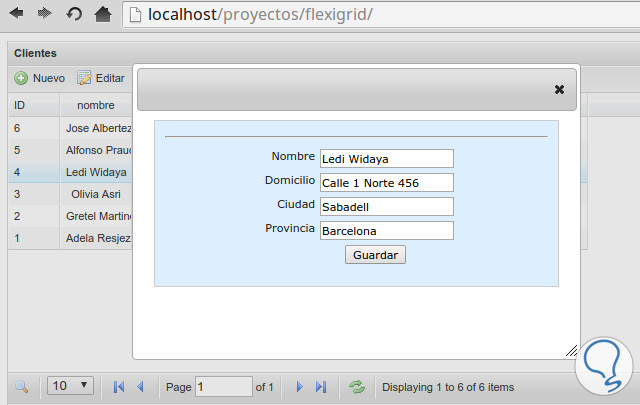Screen dimensions: 640x405
Task: Click the Ciudad field with Sabadell
Action: click(x=387, y=207)
